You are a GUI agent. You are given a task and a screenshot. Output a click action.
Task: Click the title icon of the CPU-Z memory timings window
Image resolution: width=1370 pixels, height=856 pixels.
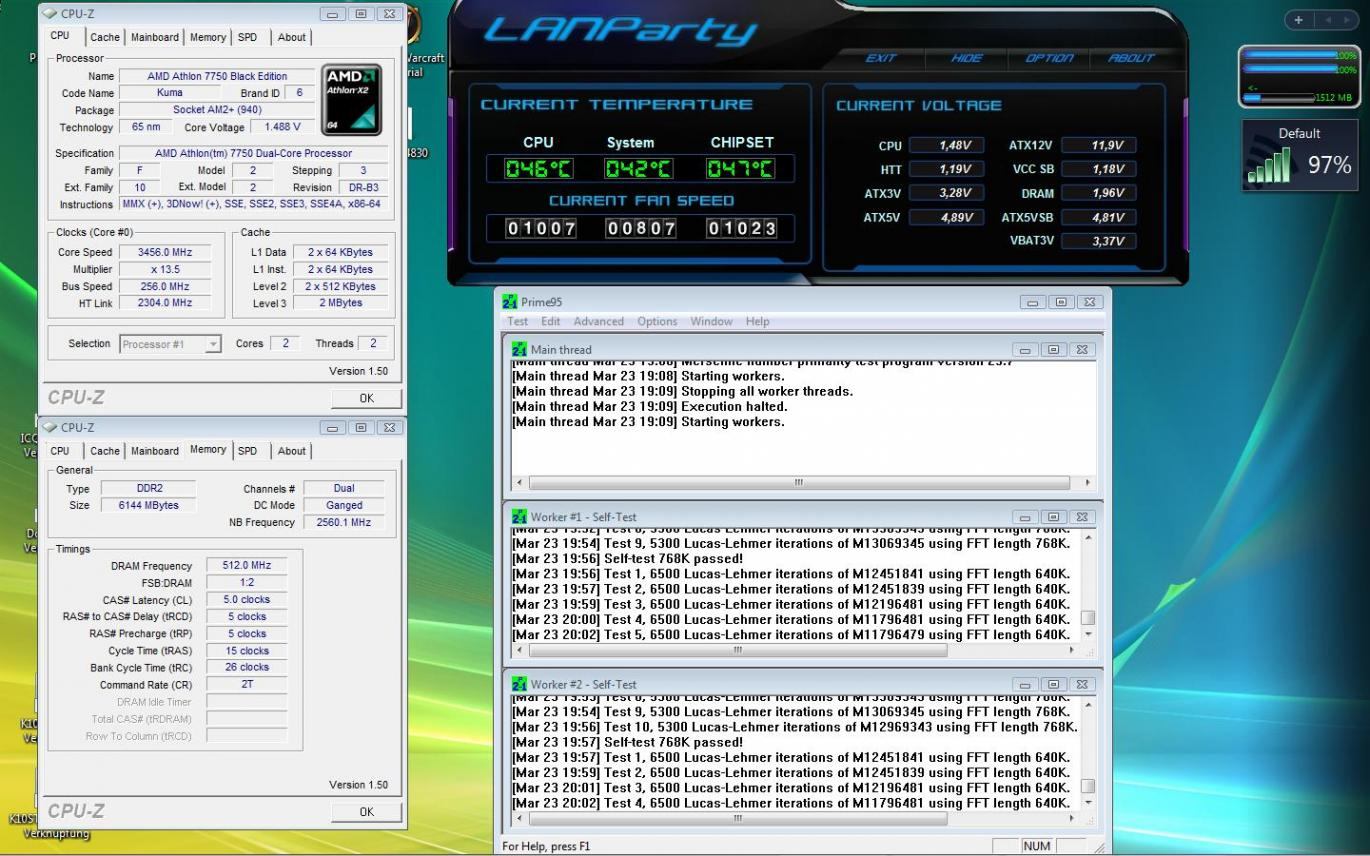point(49,427)
